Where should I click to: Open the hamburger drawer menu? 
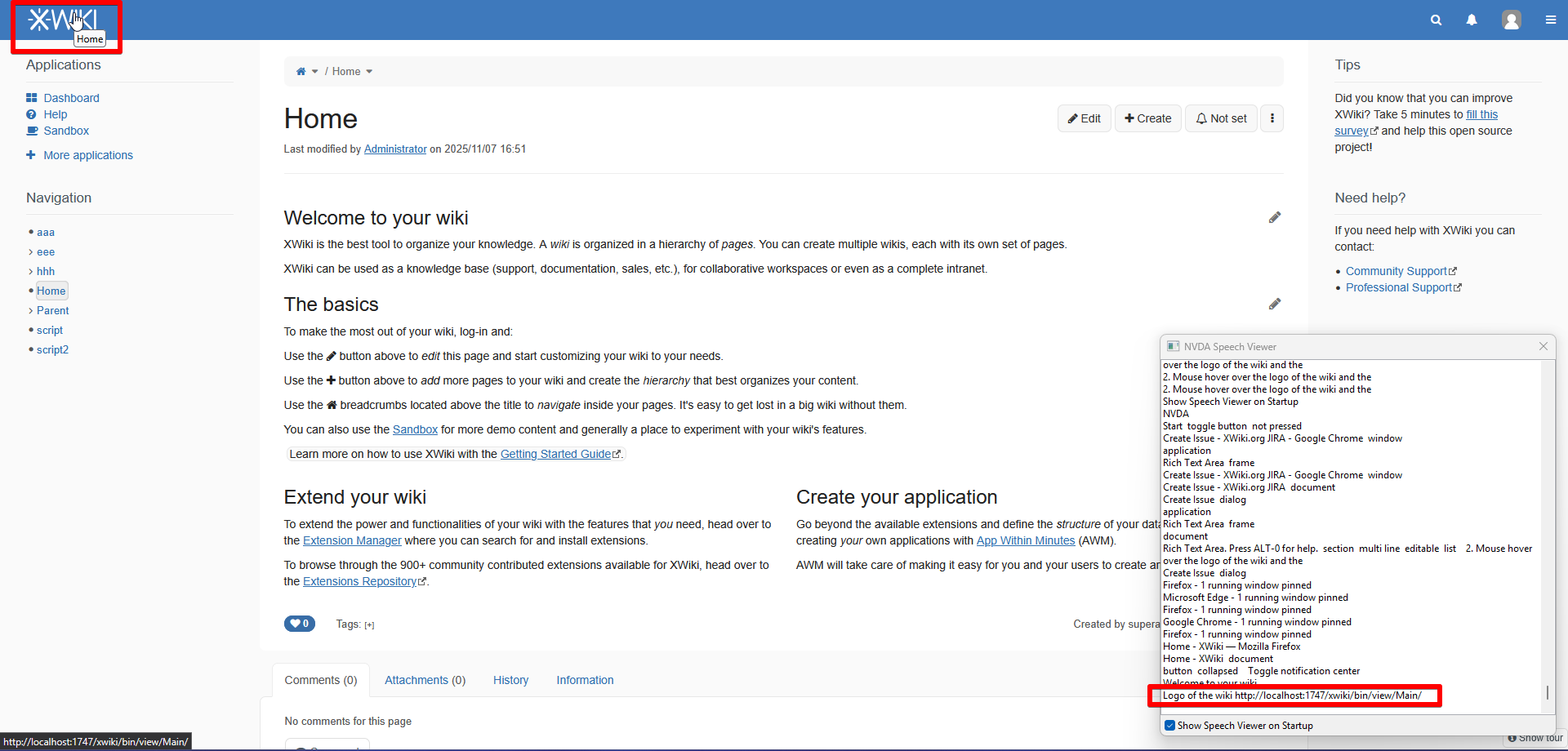[1550, 20]
